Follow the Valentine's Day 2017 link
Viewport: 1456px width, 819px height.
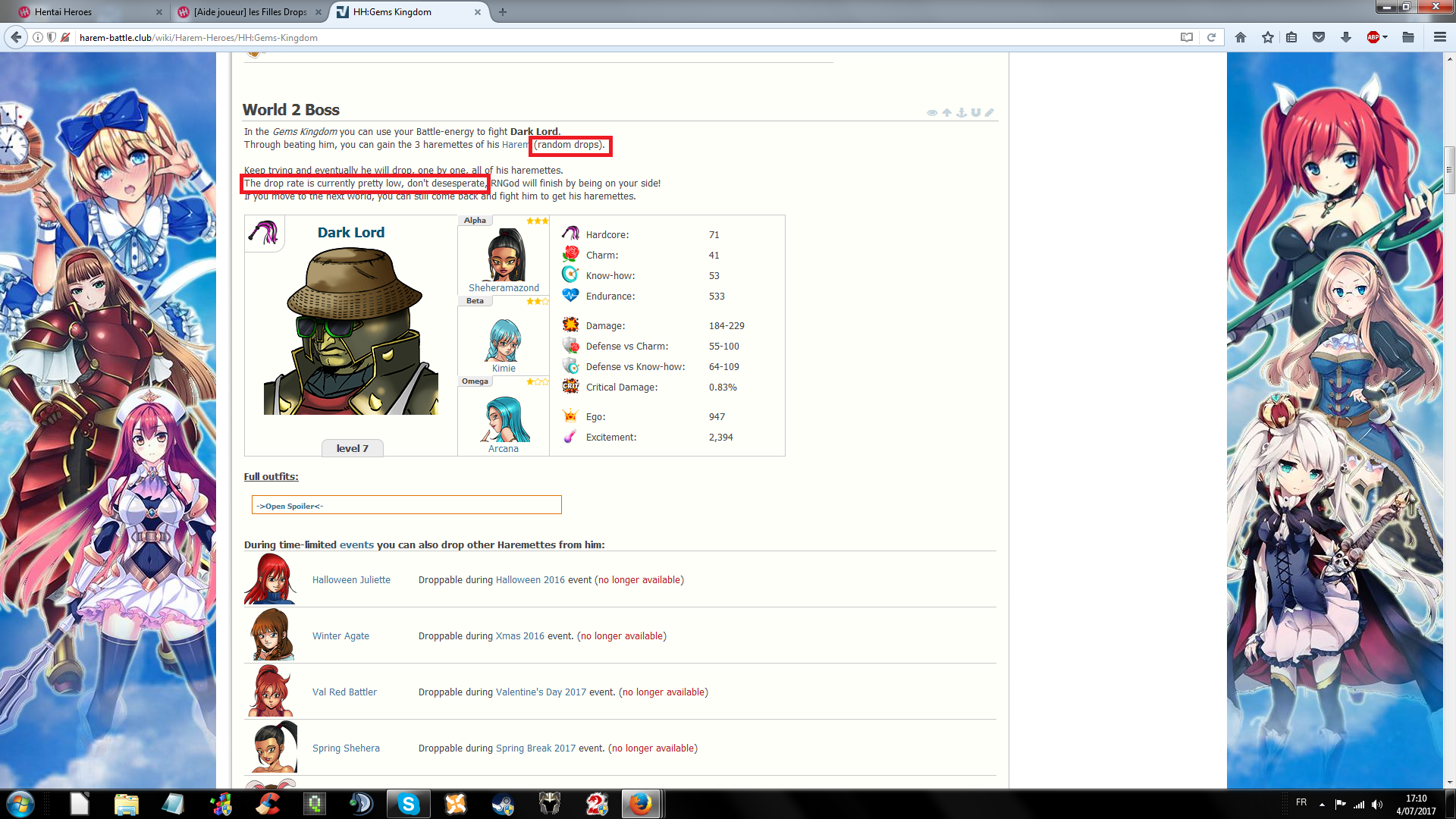click(x=541, y=692)
